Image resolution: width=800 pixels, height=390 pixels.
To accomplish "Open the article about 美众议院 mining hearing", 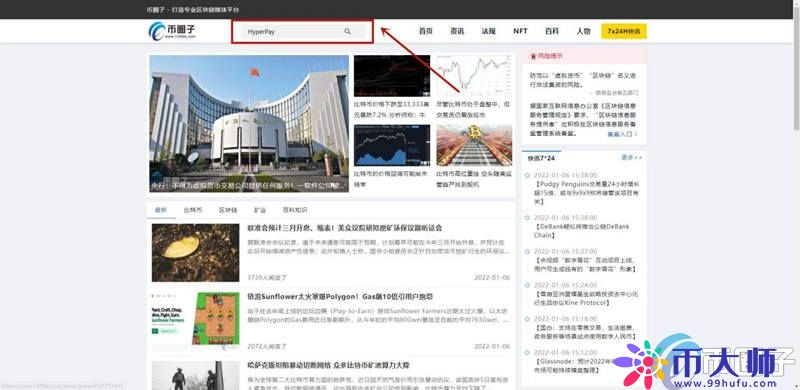I will (x=344, y=228).
